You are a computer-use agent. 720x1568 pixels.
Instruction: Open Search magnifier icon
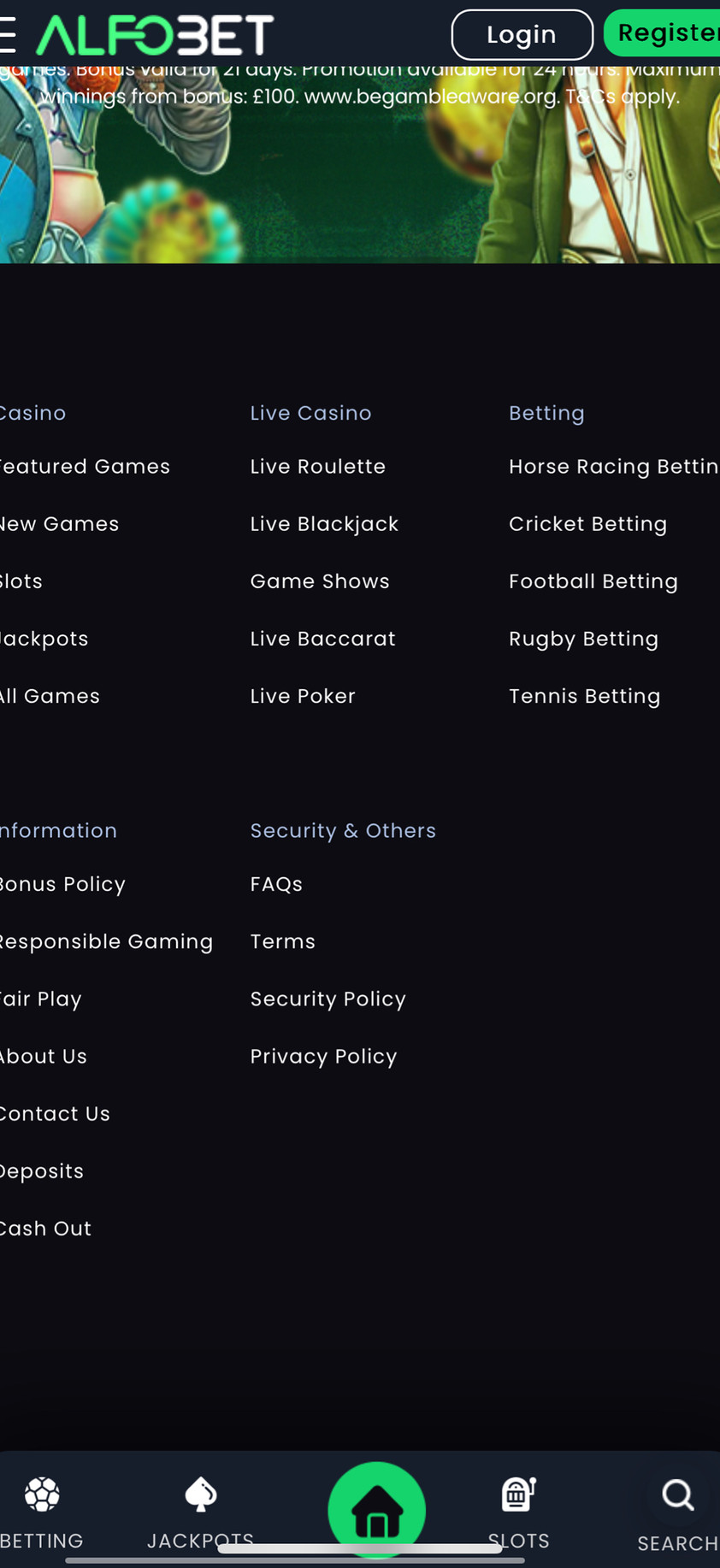[678, 1496]
